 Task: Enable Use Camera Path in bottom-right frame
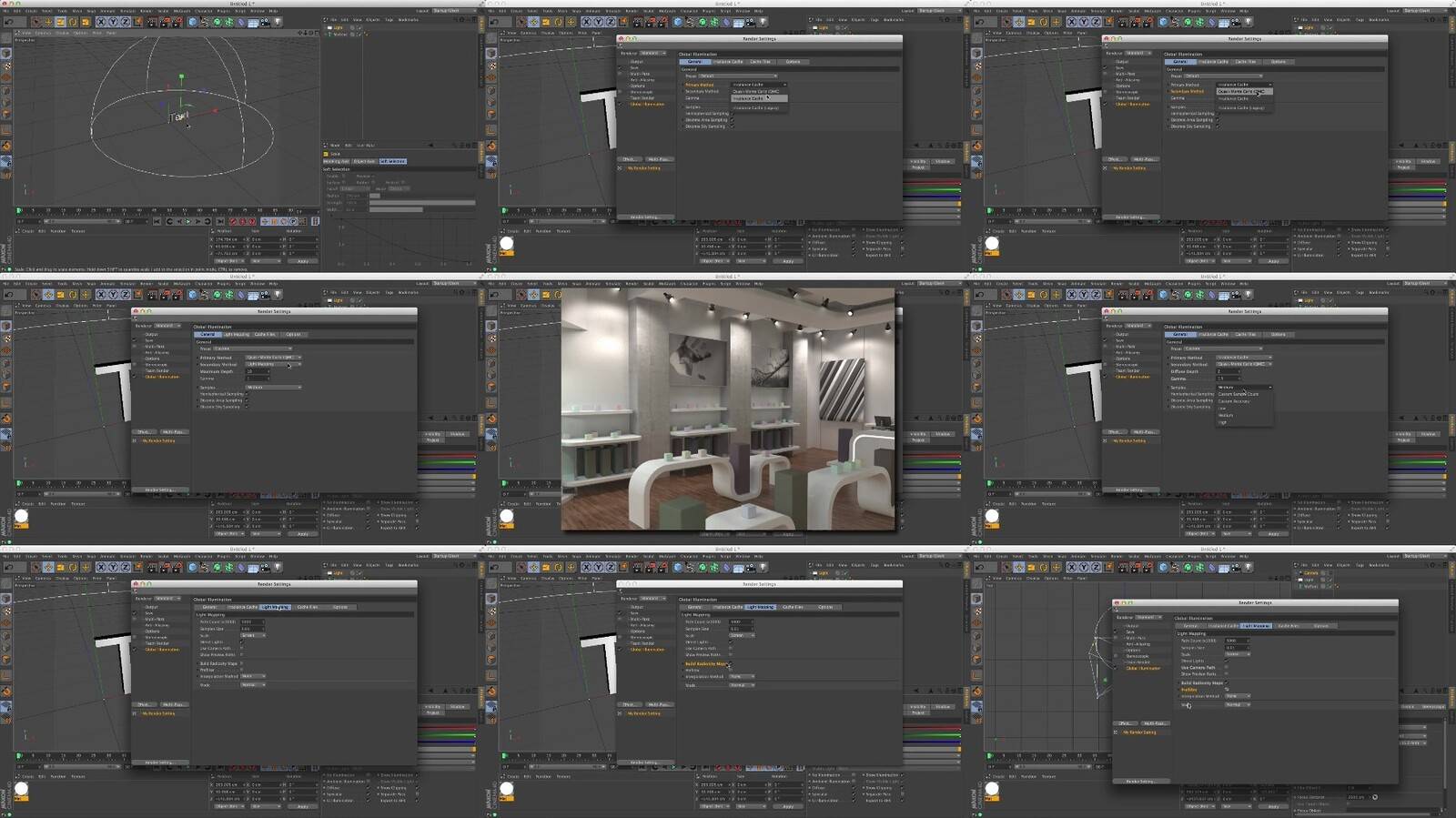coord(1226,667)
